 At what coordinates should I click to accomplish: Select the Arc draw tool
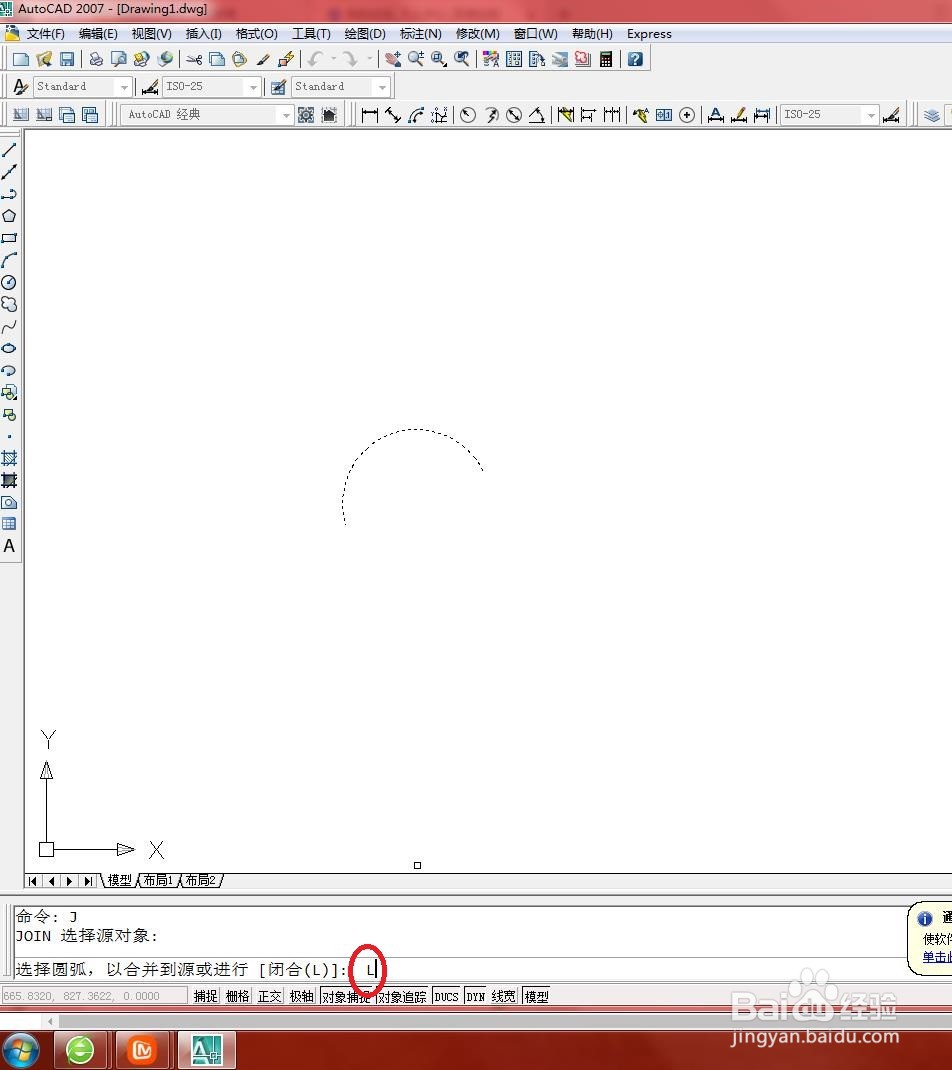pos(9,260)
